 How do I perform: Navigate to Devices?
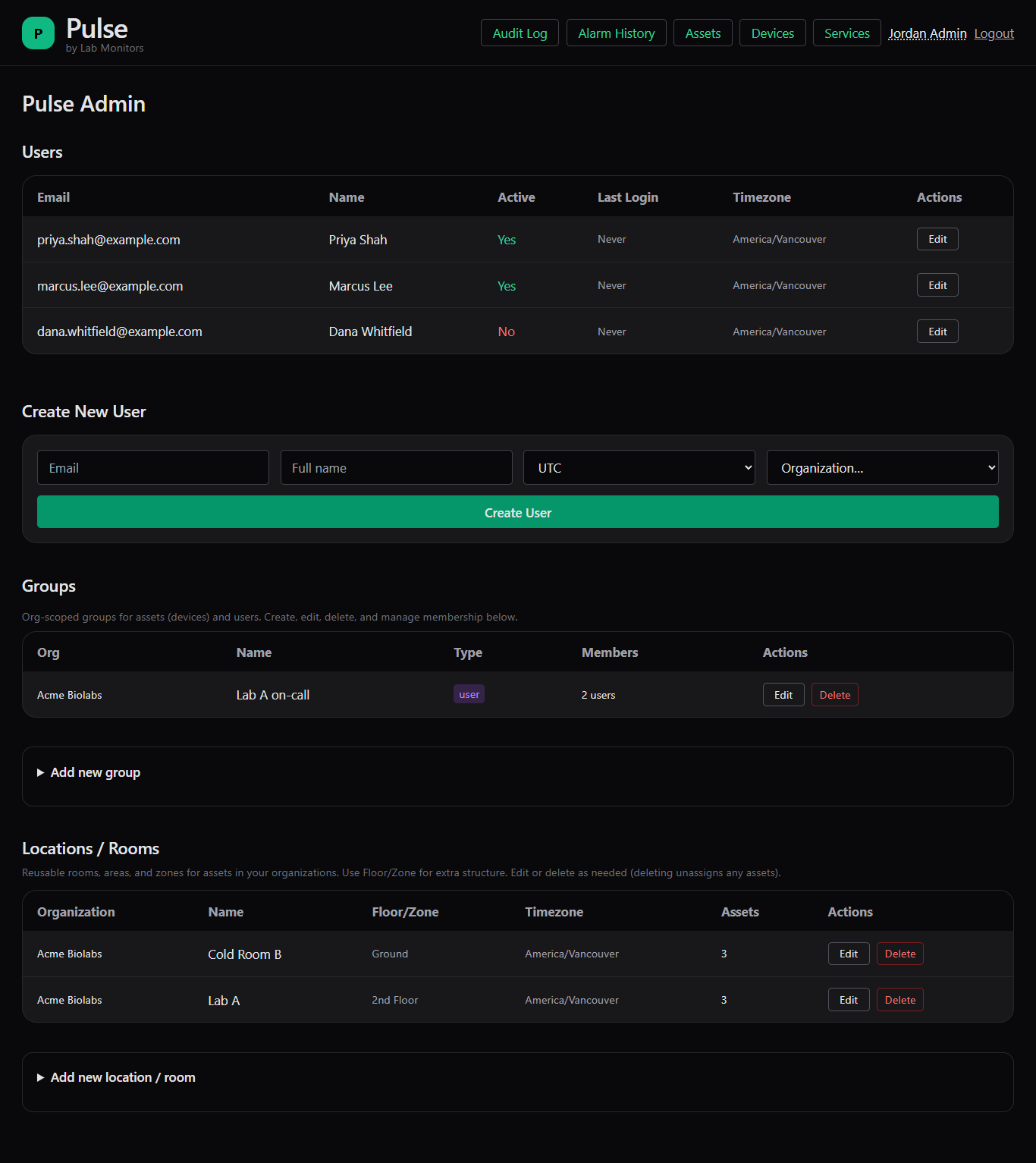click(772, 33)
